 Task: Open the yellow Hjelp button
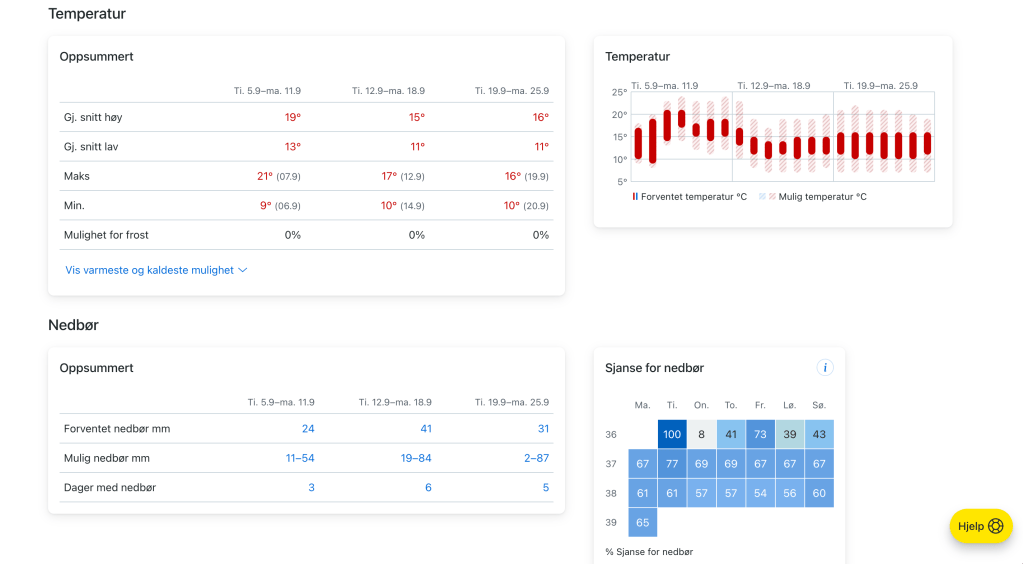(980, 526)
